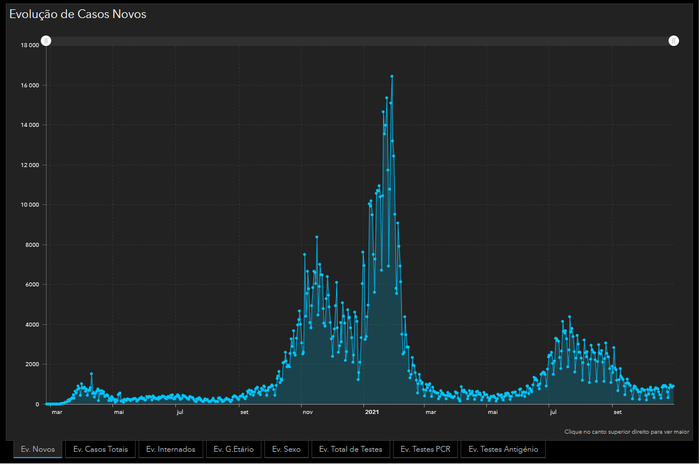The width and height of the screenshot is (700, 464).
Task: Click the 'Clique no canto superior direito' note
Action: [626, 432]
